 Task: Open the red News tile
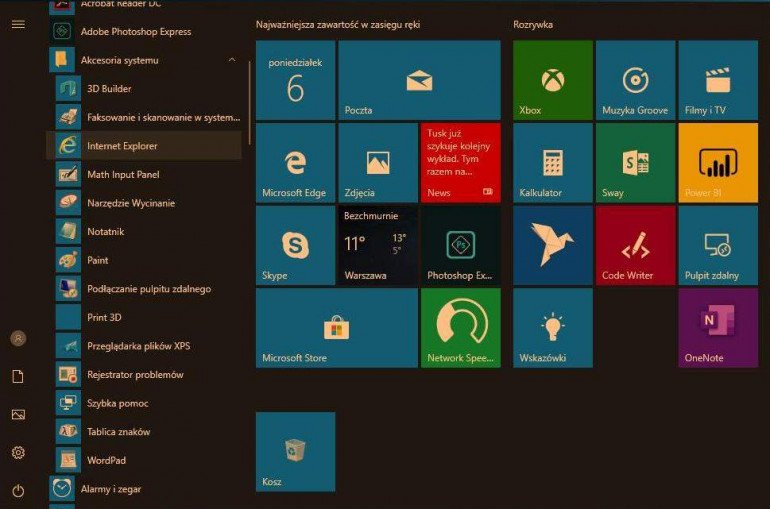pyautogui.click(x=461, y=162)
